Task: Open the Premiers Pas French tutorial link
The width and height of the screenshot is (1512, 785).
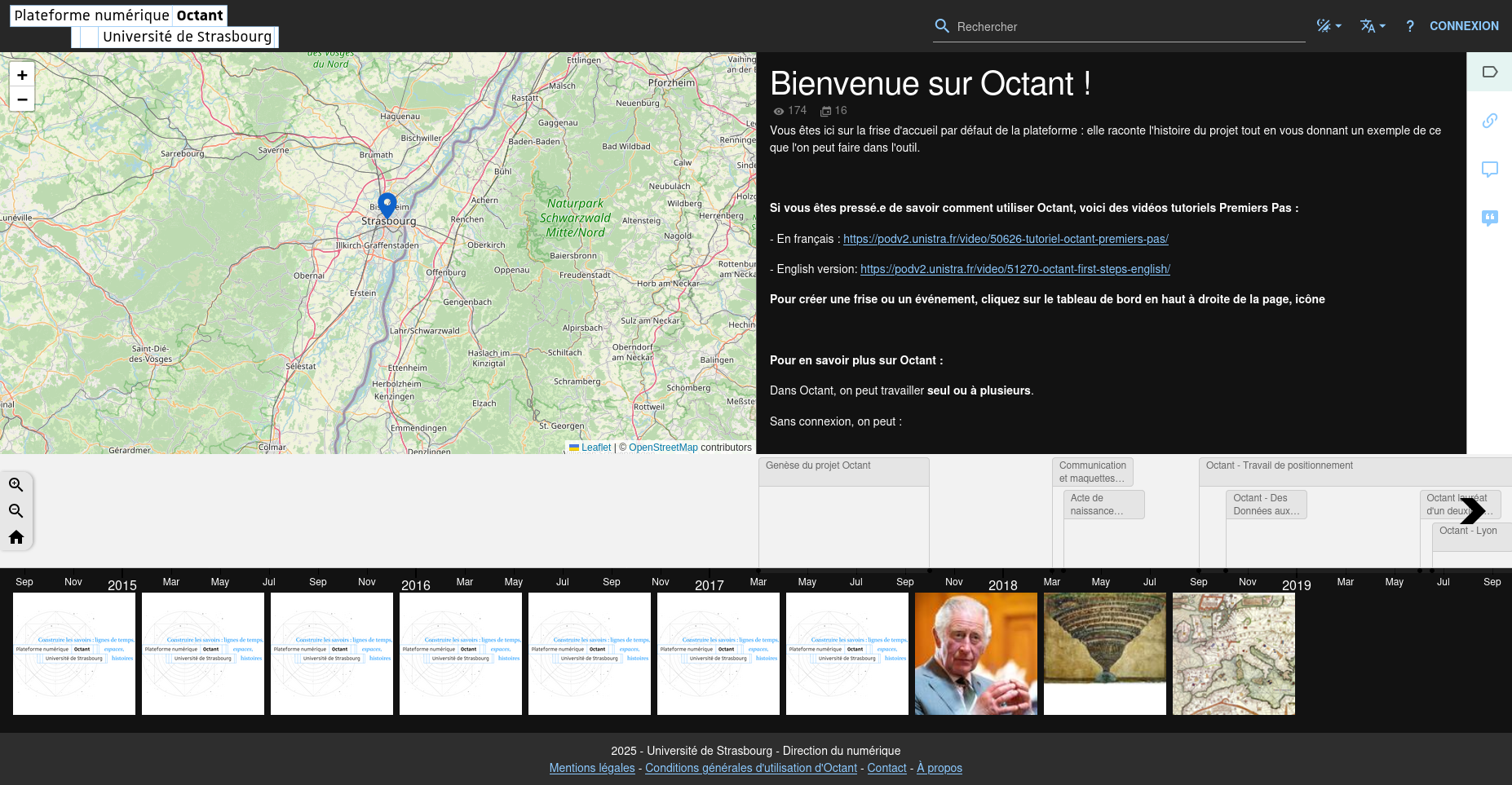Action: (1006, 239)
